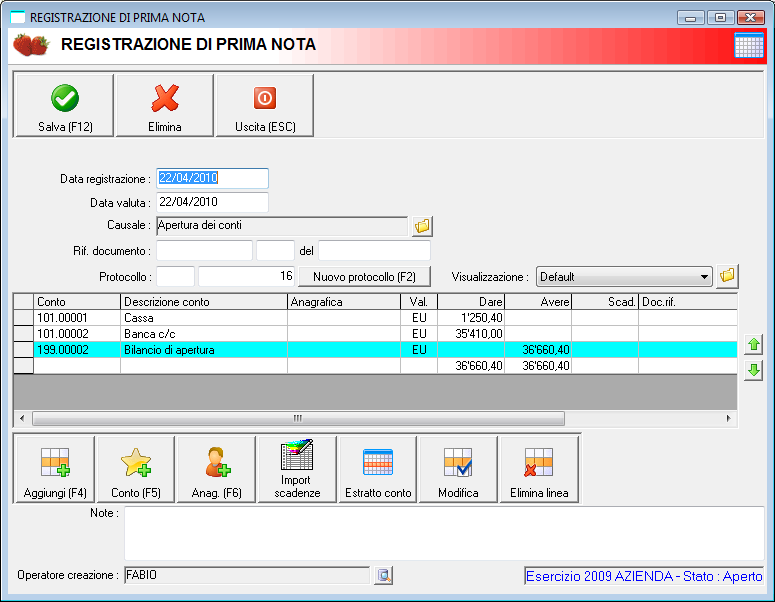Viewport: 775px width, 602px height.
Task: Click the Elimina linea button
Action: pos(539,470)
